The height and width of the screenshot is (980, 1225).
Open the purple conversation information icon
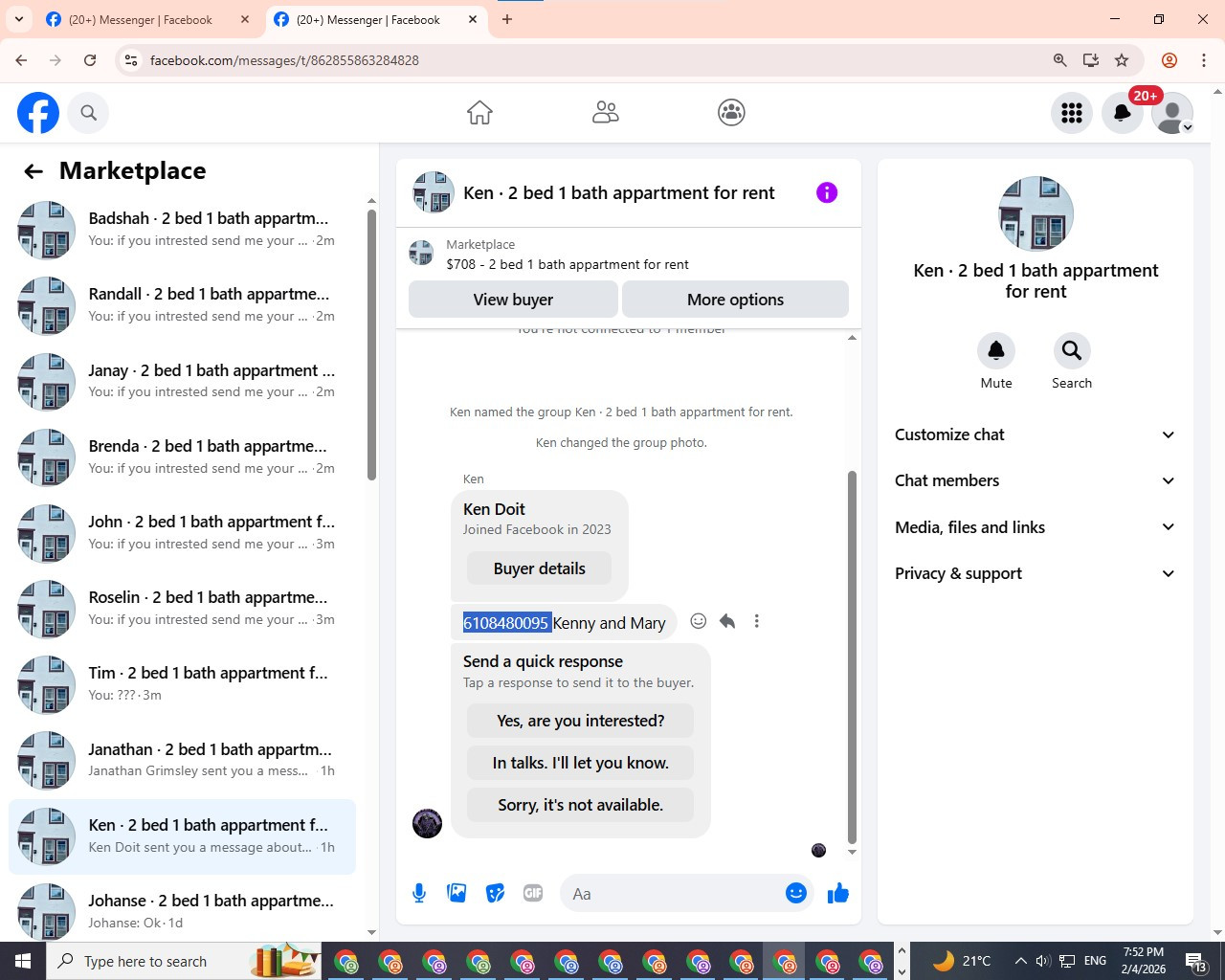point(827,192)
